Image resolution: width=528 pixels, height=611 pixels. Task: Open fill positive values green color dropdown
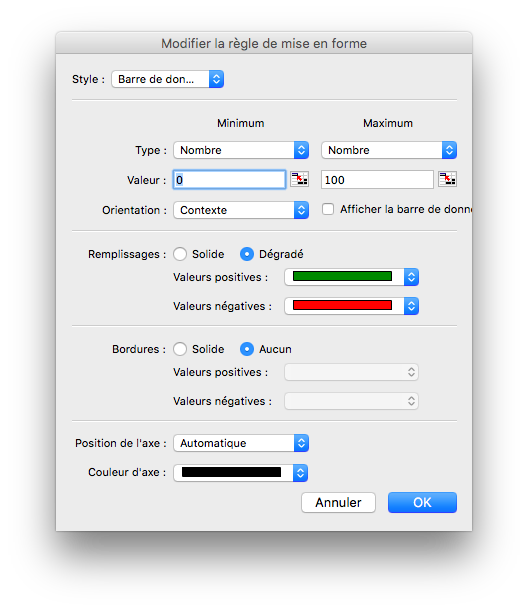[351, 277]
